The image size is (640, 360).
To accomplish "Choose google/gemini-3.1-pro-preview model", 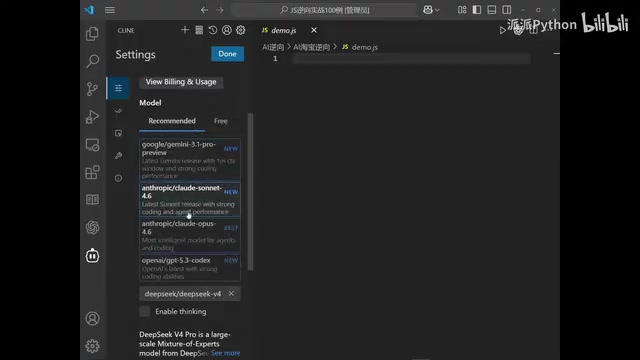I will 190,160.
